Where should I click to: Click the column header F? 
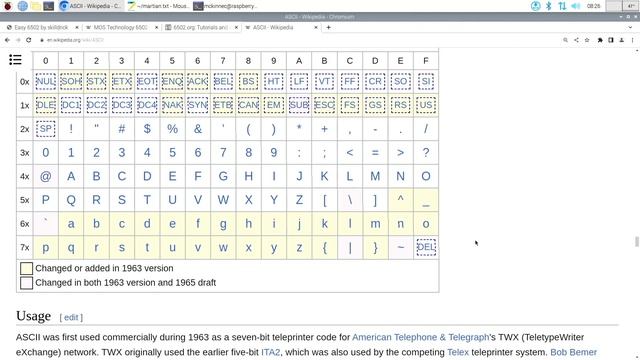(426, 61)
